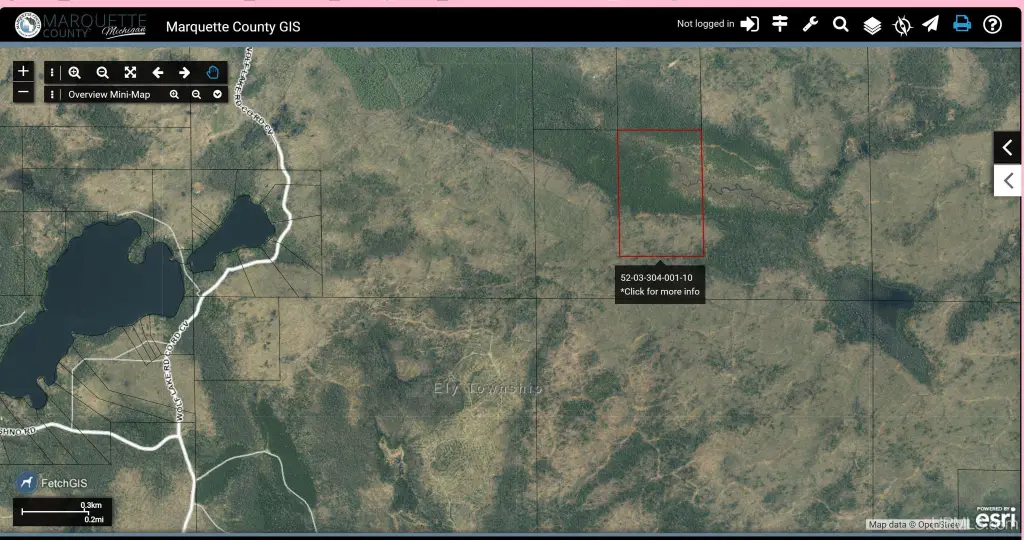Open the help question mark icon
This screenshot has height=540, width=1024.
click(992, 25)
